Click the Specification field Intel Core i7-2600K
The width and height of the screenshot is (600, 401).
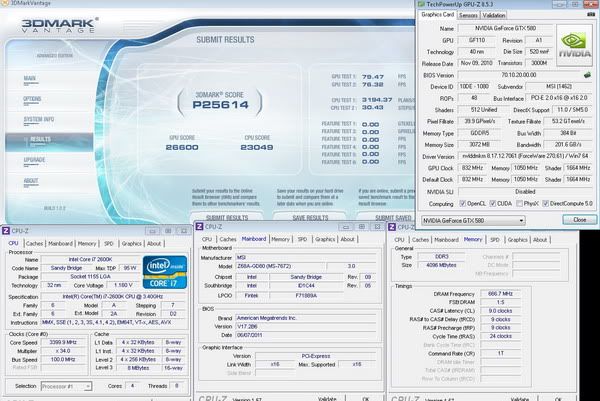point(112,297)
